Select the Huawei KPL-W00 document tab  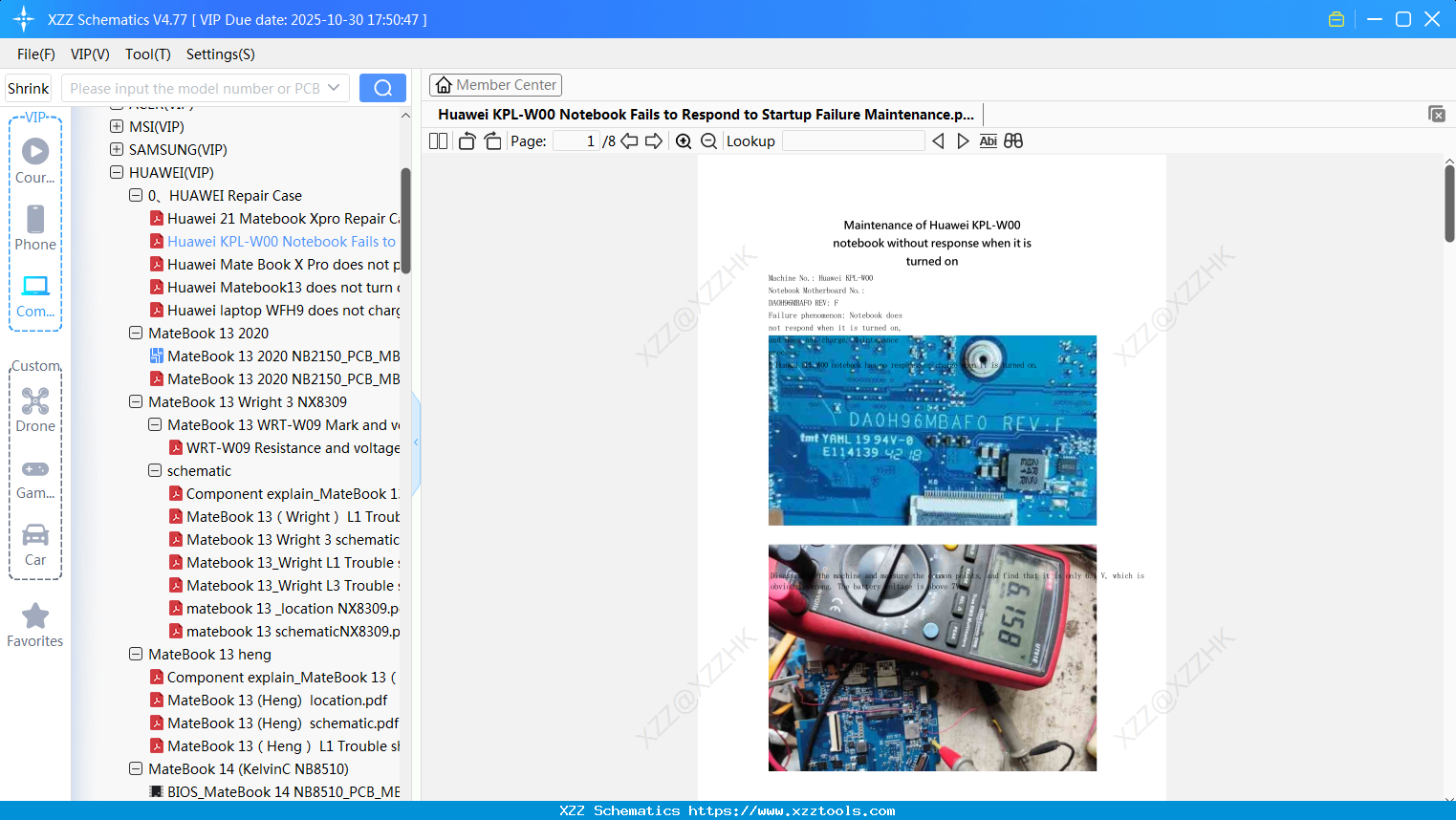point(706,115)
